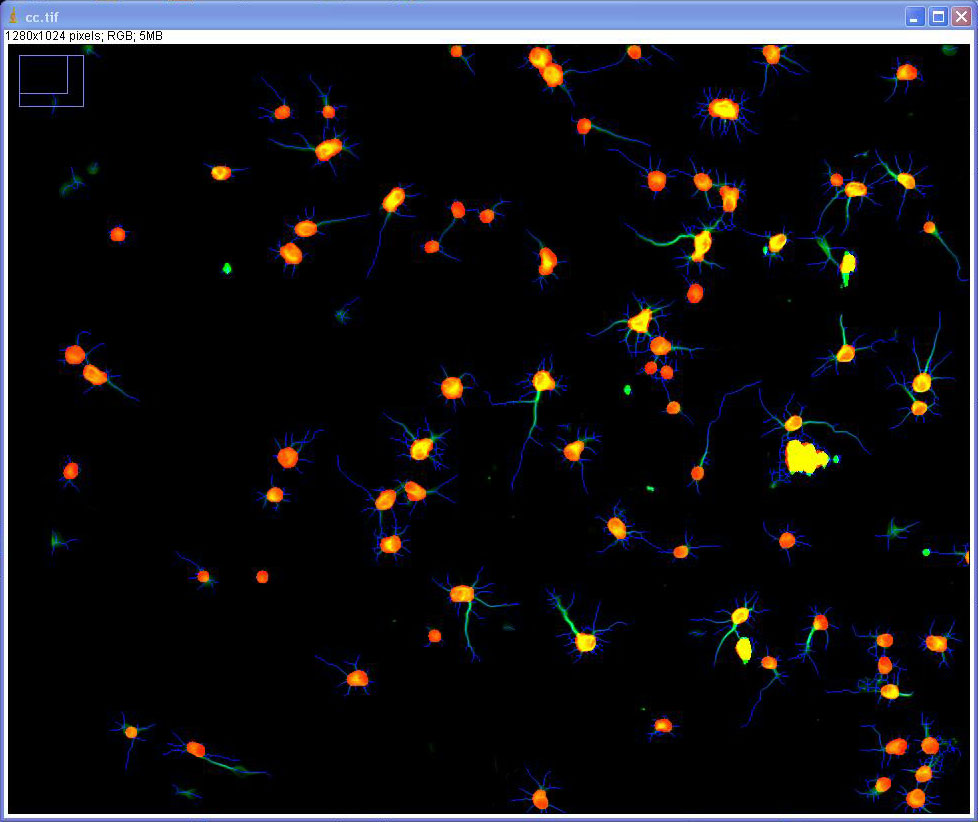Select the small green dot near the left side
Screen dimensions: 978x822
point(227,268)
